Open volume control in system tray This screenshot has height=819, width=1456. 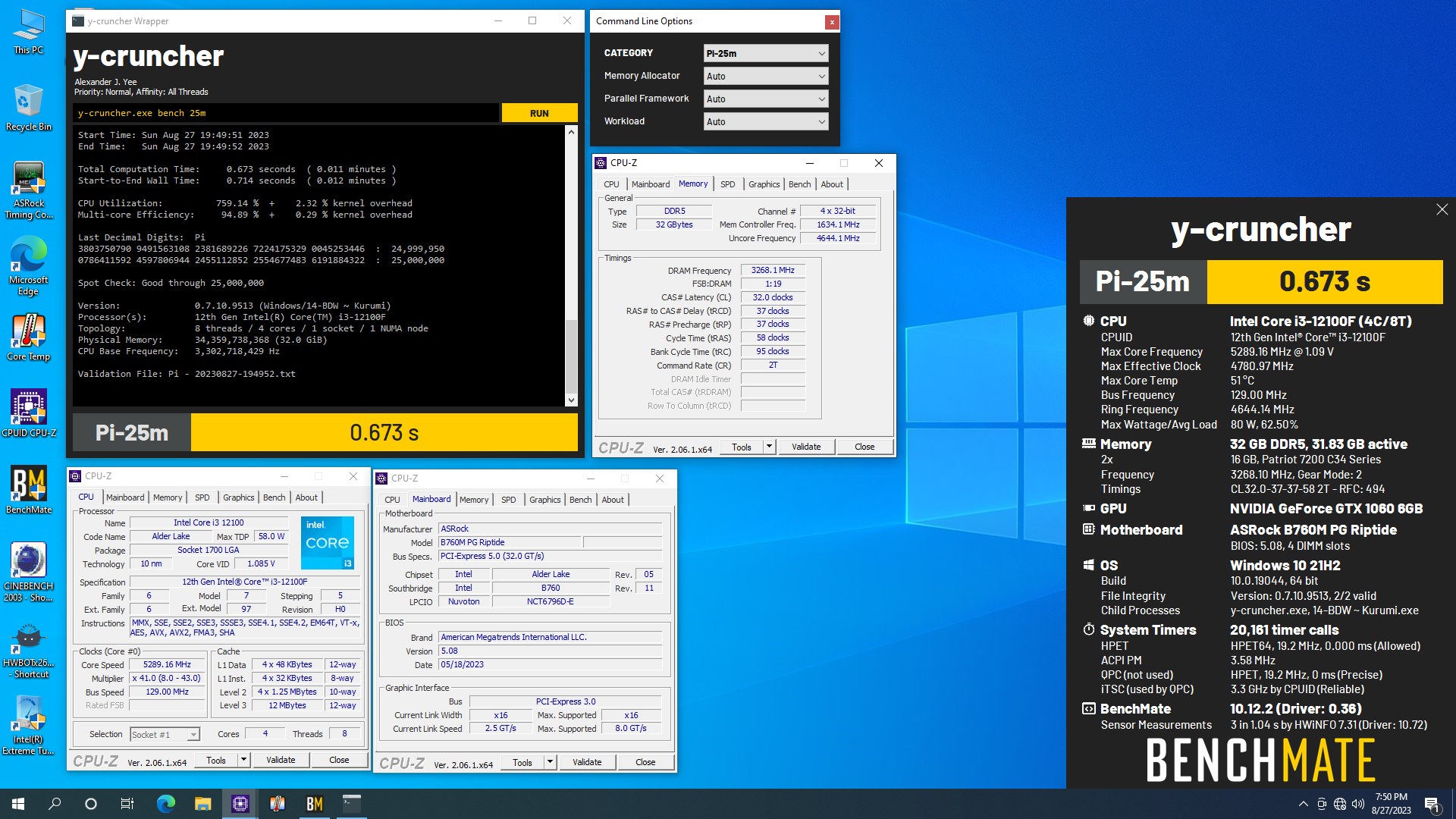(x=1358, y=804)
